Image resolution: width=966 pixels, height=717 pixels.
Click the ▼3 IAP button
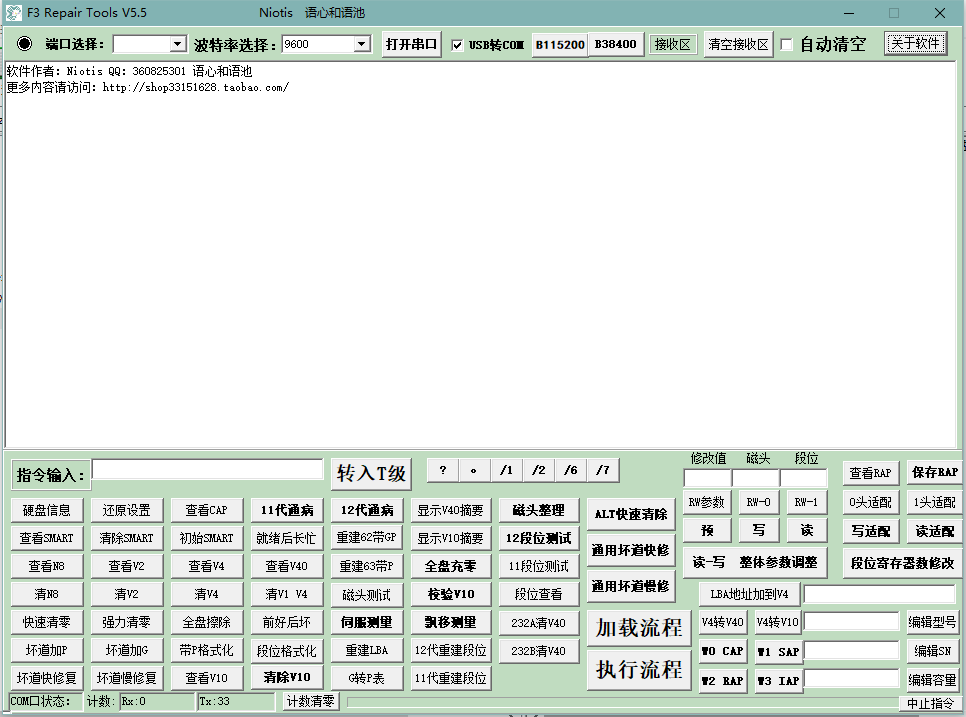[x=777, y=680]
